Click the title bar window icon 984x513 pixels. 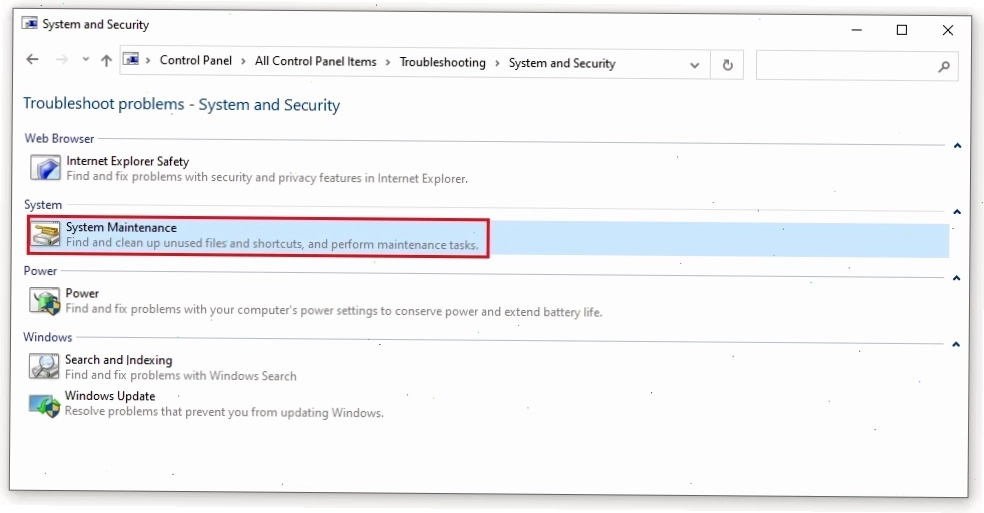coord(29,24)
